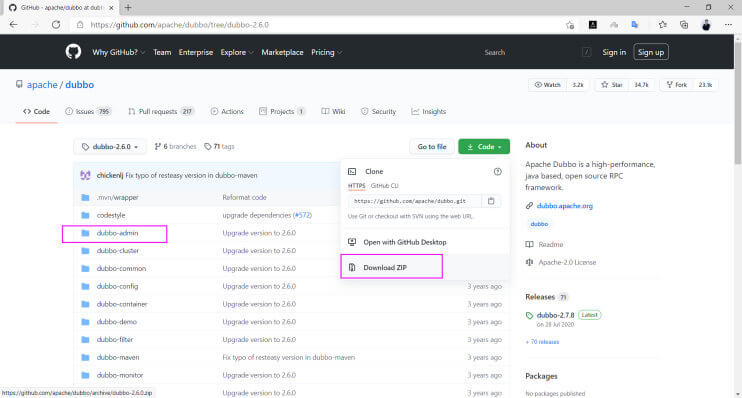Click the Sign up button
742x398 pixels.
(651, 52)
